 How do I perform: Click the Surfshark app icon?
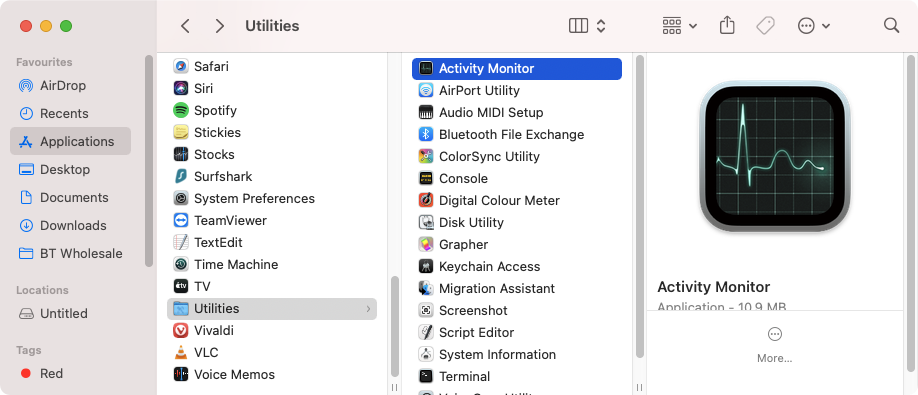181,176
